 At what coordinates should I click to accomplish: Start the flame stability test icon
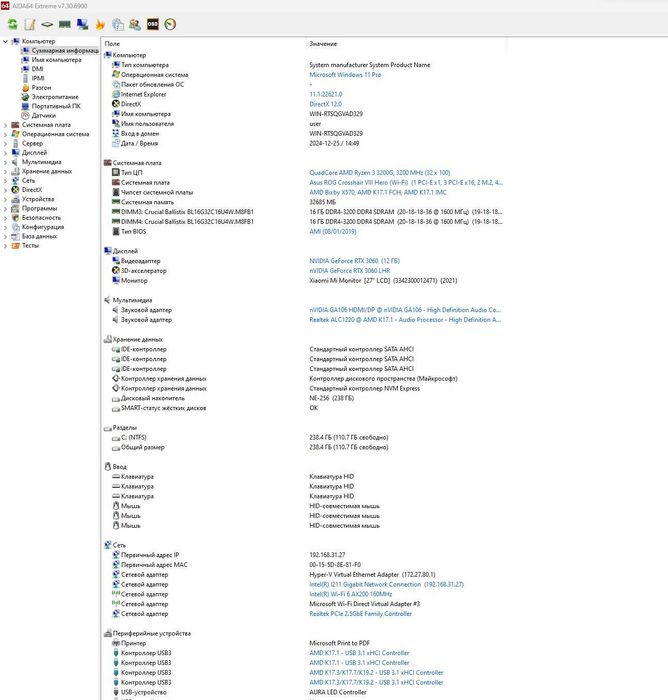point(100,24)
